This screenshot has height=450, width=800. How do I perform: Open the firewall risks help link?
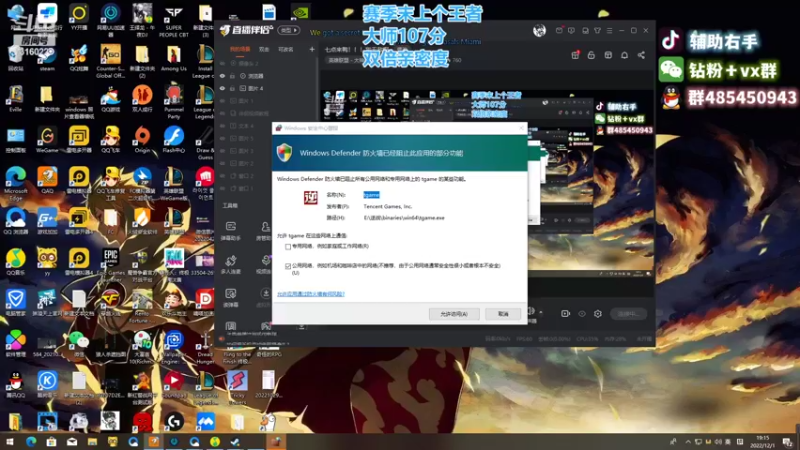point(311,294)
